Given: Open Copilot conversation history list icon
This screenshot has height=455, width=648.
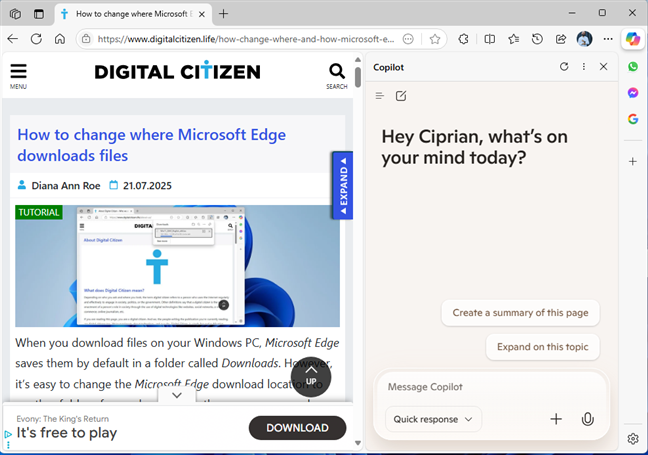Looking at the screenshot, I should coord(379,96).
